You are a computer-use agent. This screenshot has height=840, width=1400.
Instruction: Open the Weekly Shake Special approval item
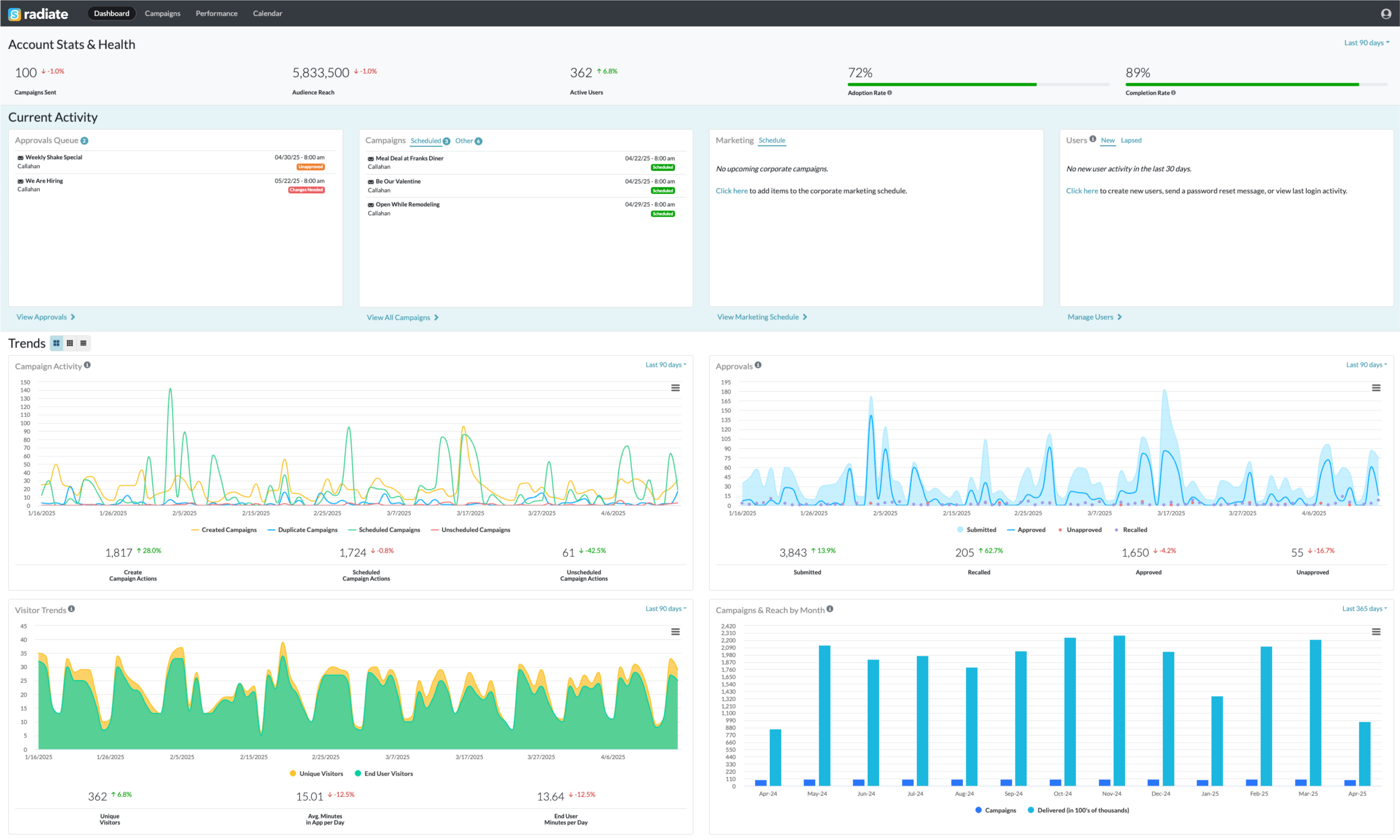[54, 157]
